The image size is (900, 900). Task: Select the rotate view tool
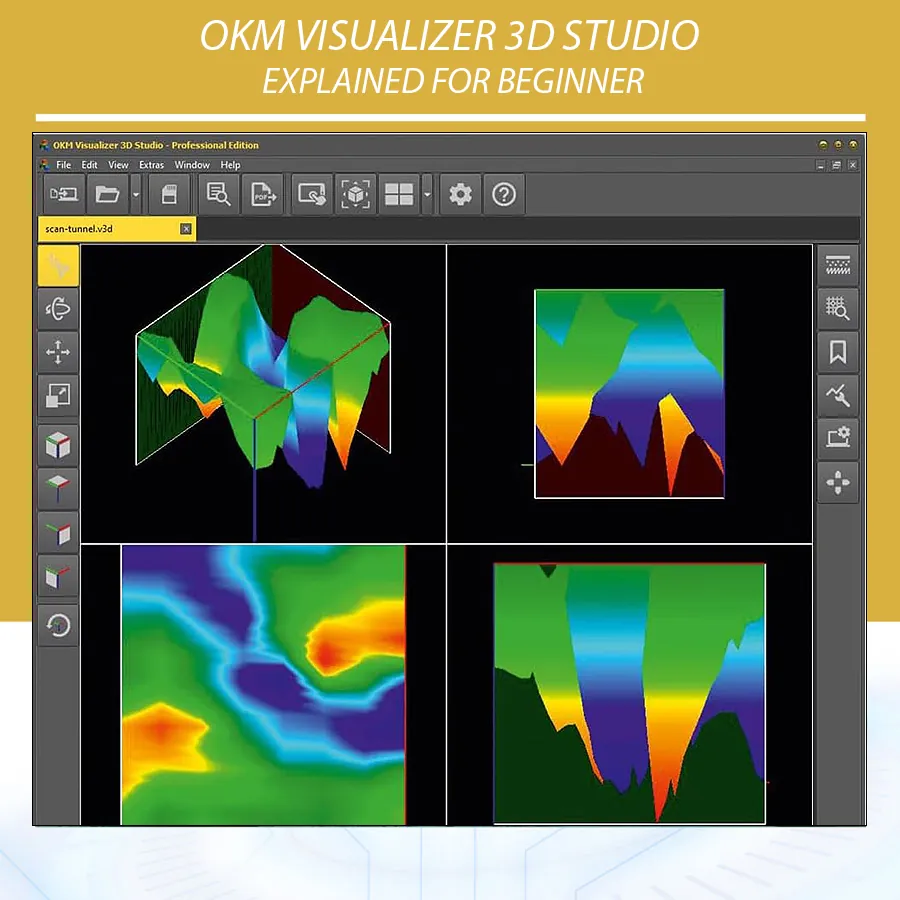58,309
